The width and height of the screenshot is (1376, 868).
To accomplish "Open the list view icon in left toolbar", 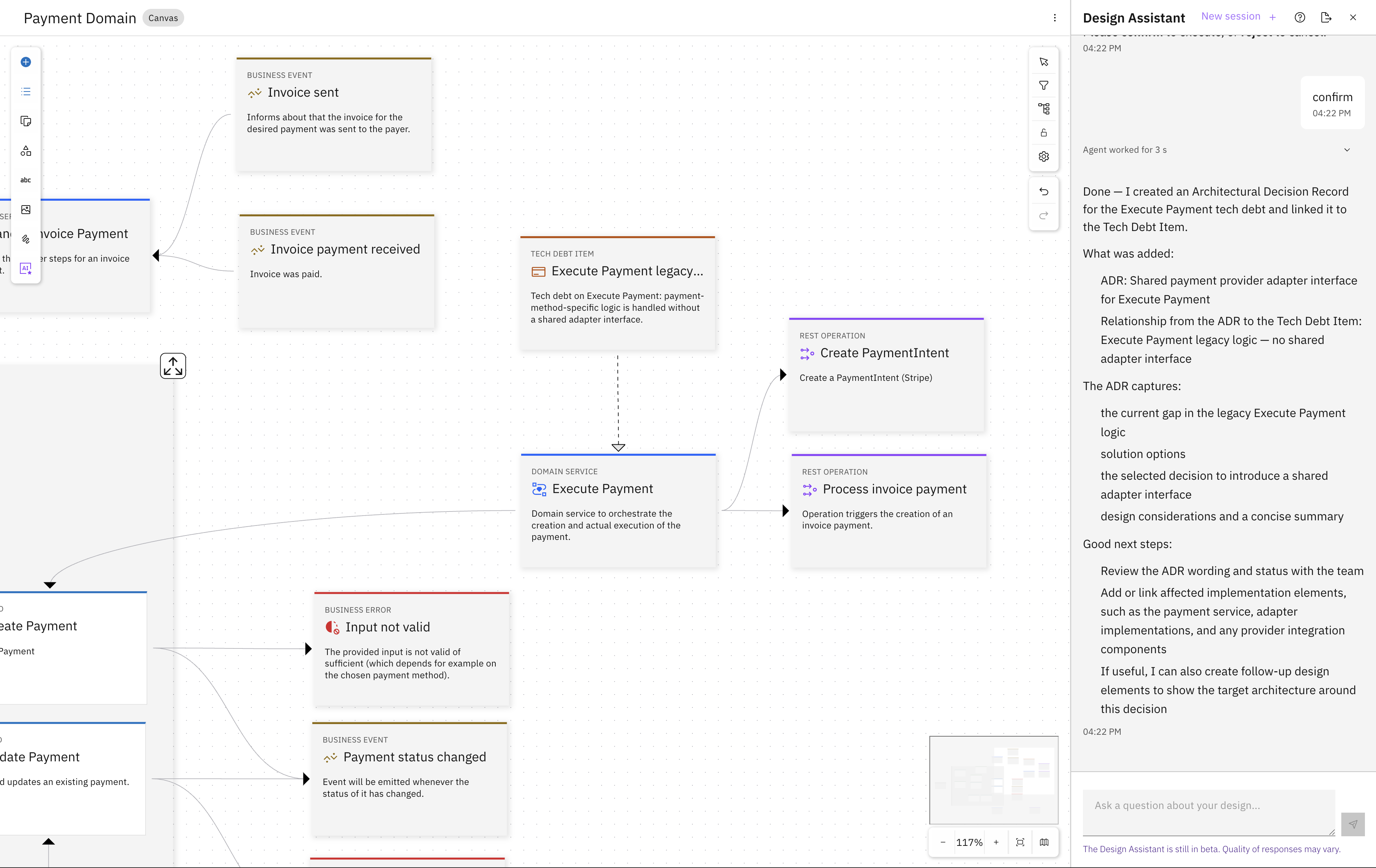I will (26, 92).
